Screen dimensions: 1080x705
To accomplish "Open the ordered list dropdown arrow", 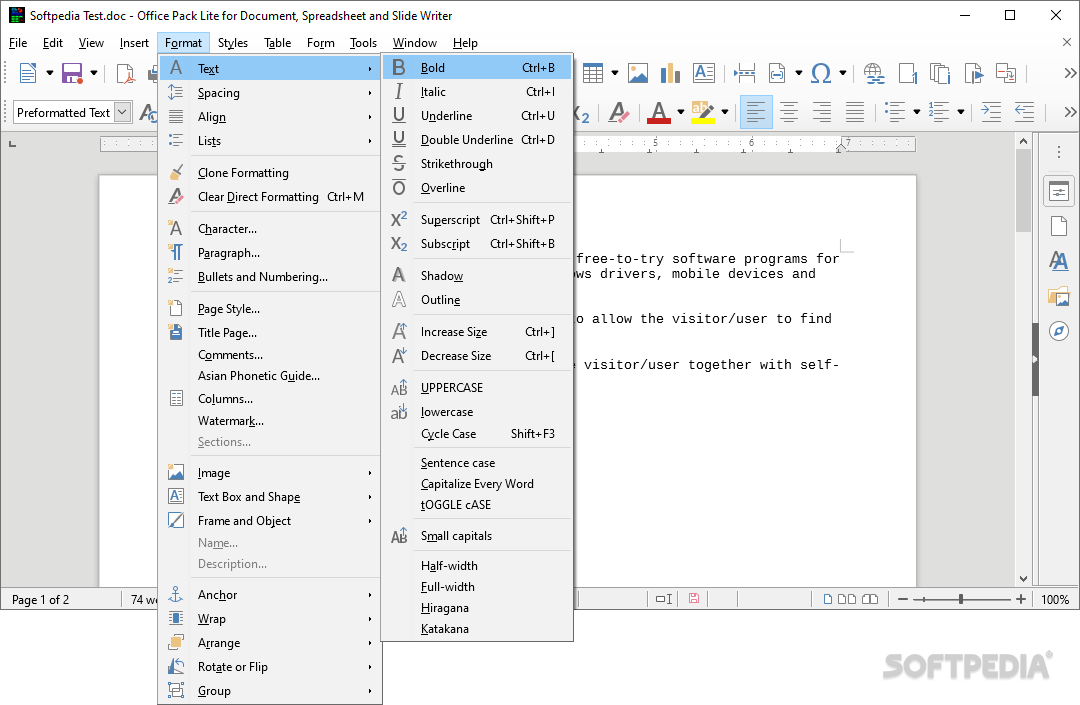I will coord(961,112).
